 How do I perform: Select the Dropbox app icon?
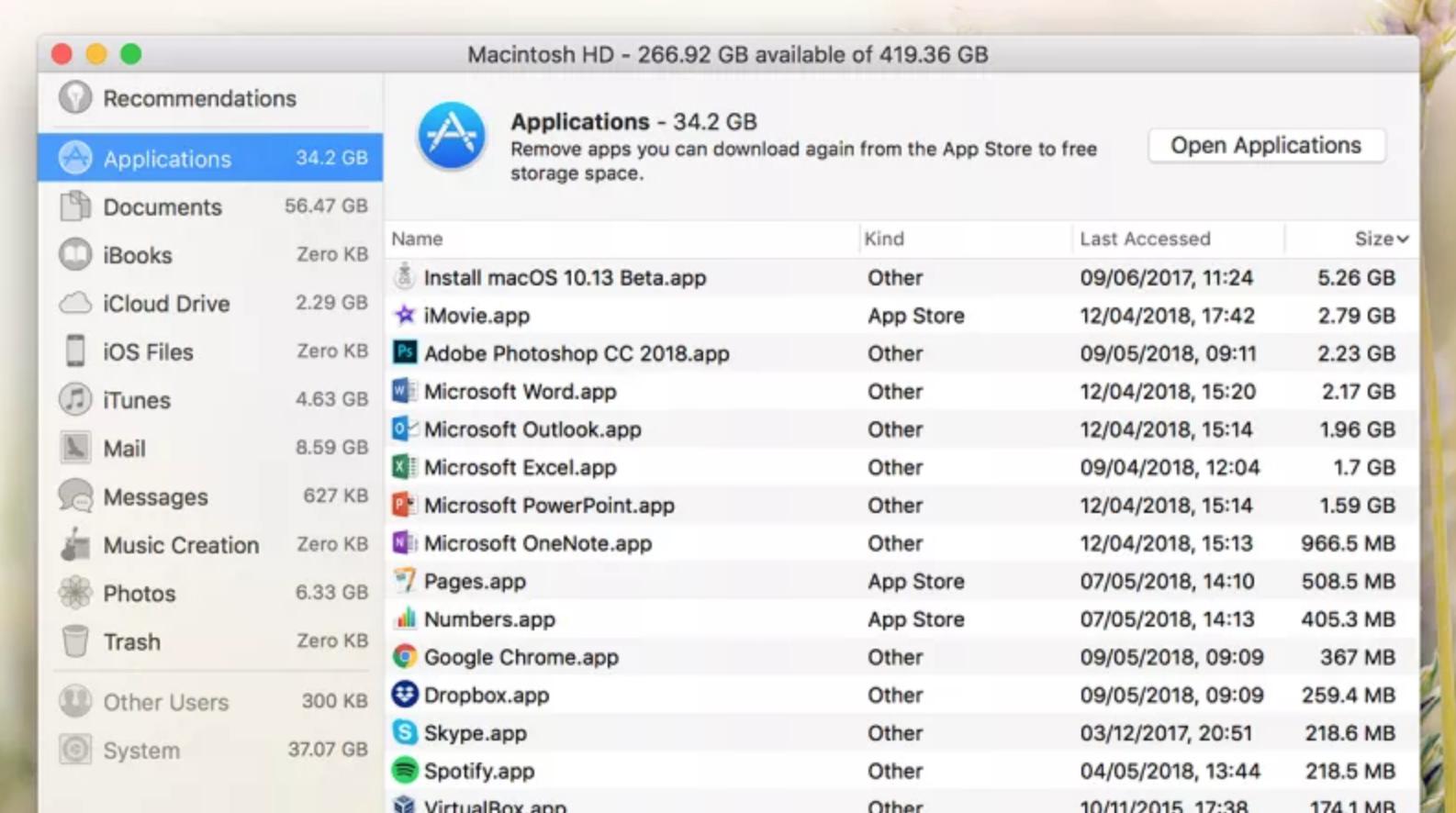pyautogui.click(x=404, y=695)
